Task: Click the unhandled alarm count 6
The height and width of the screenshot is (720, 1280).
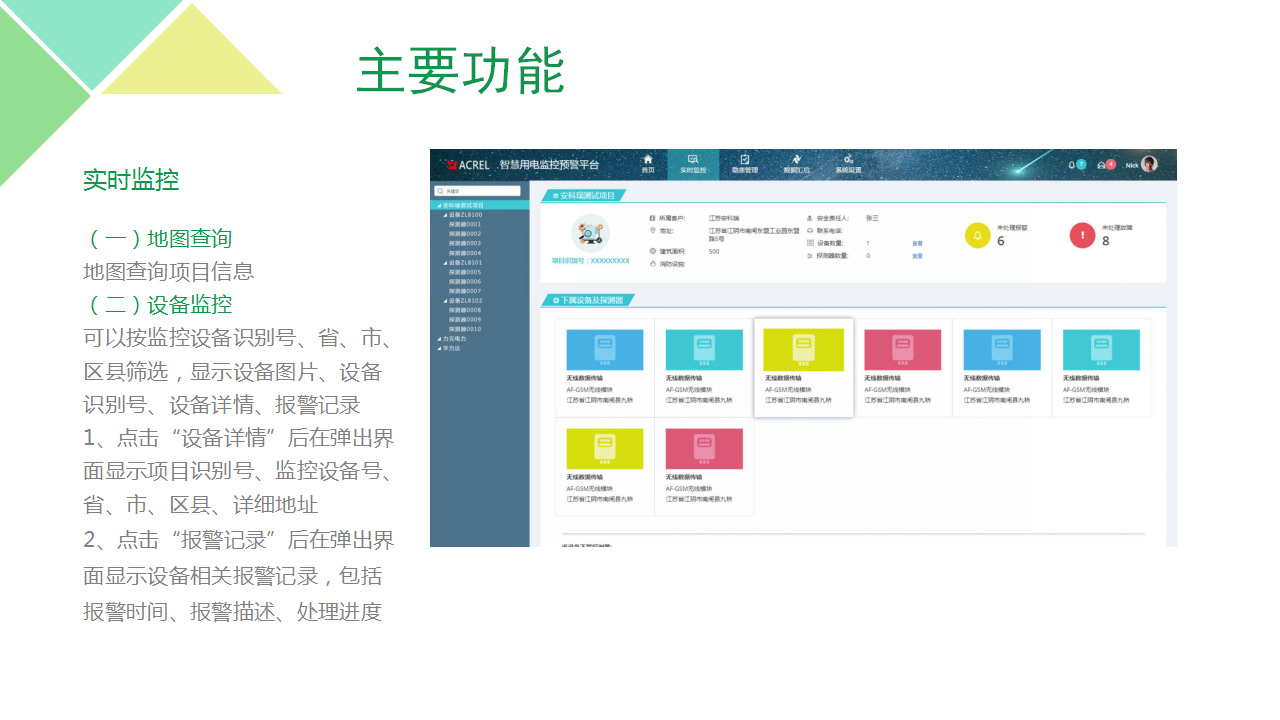Action: (1001, 241)
